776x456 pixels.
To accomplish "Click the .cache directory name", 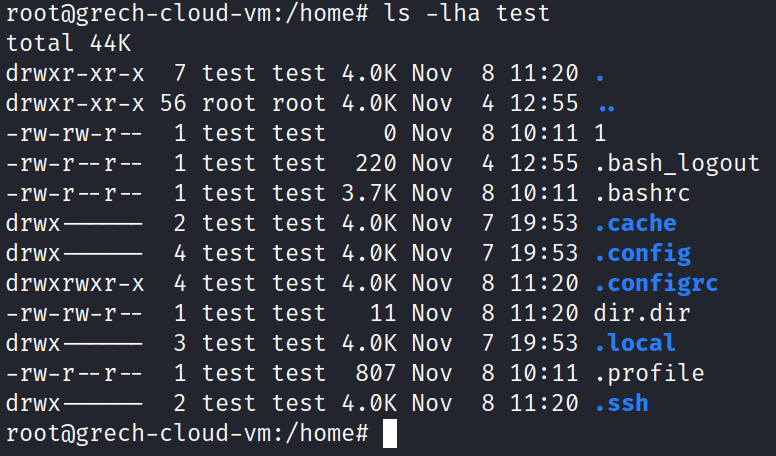I will (635, 223).
